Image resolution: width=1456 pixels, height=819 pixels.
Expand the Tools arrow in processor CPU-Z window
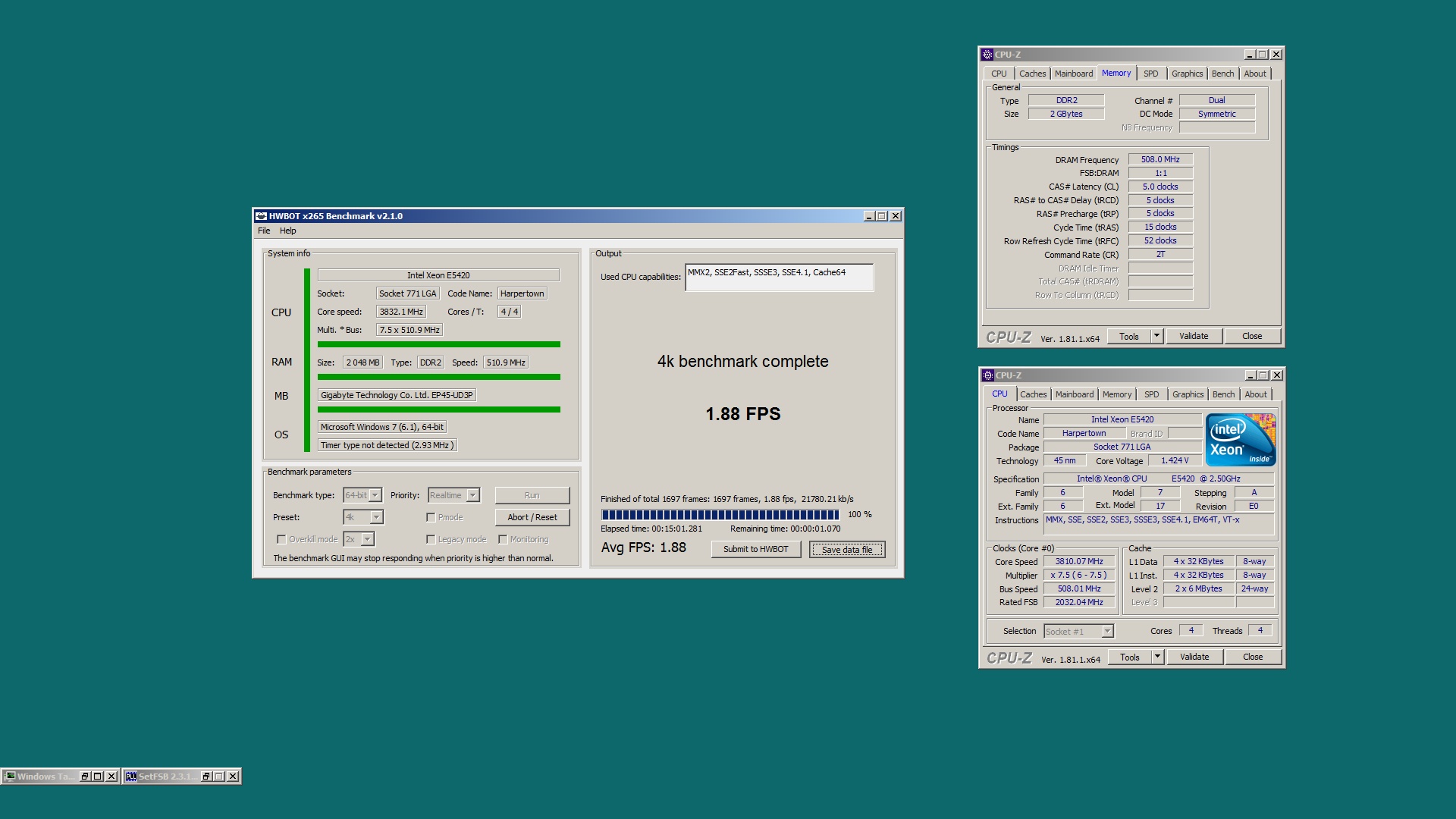[1157, 657]
